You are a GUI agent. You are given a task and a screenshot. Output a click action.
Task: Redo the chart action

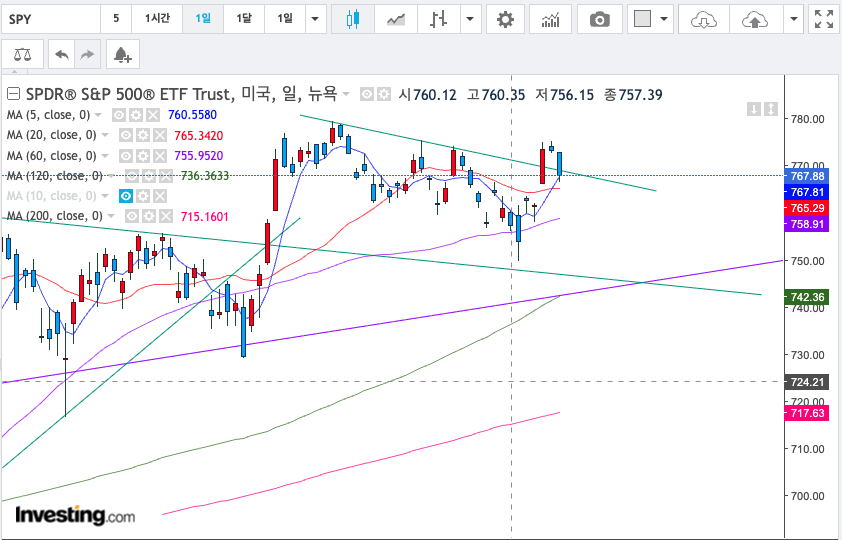(87, 54)
